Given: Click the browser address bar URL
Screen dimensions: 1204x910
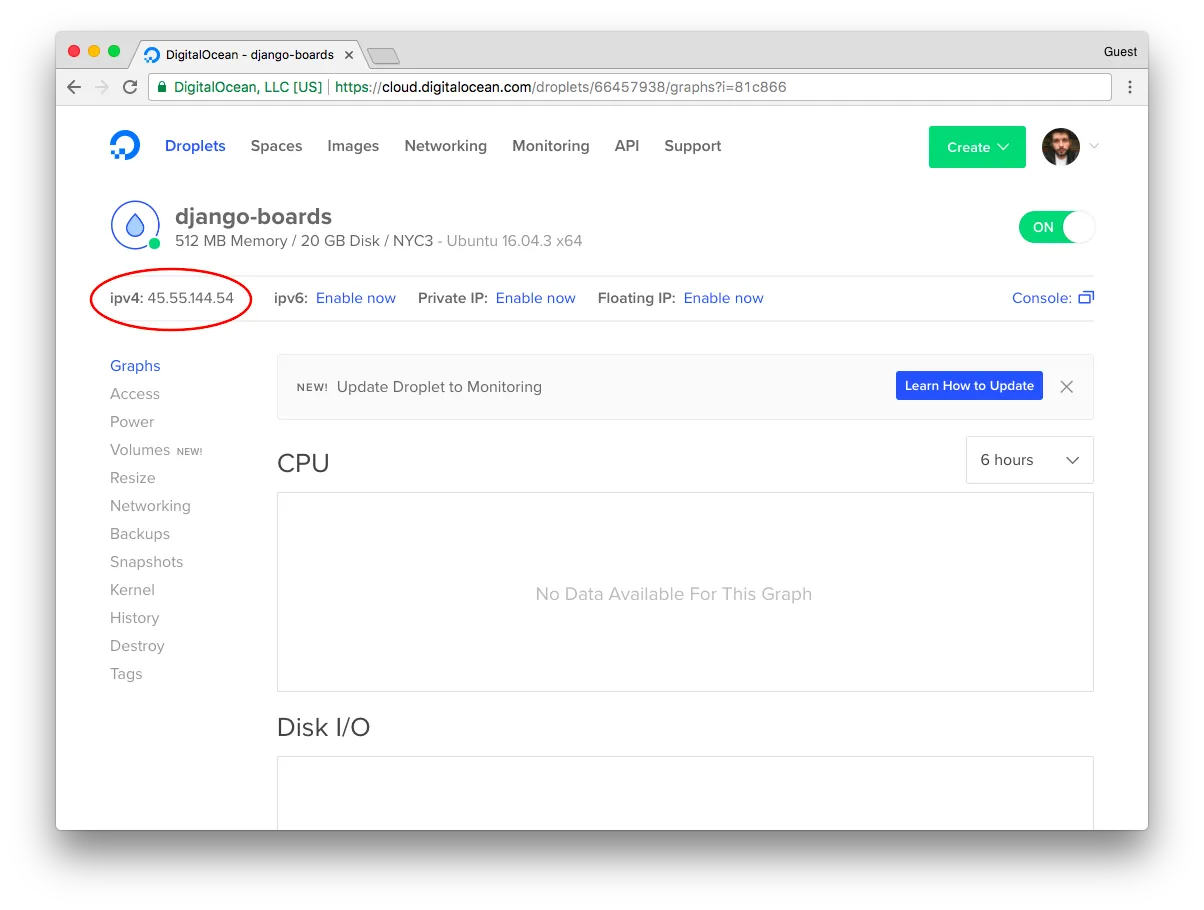Looking at the screenshot, I should [x=561, y=87].
